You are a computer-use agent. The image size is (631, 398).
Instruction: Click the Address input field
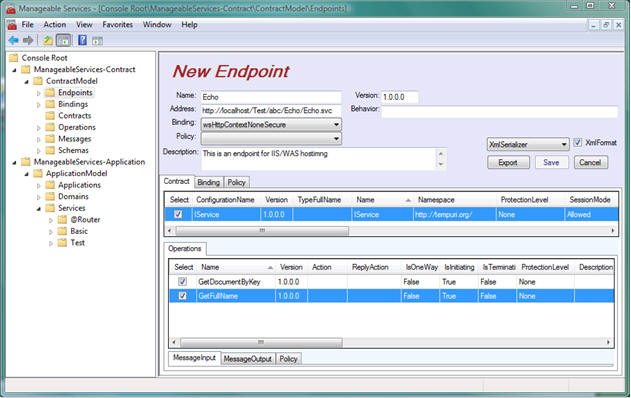[271, 110]
